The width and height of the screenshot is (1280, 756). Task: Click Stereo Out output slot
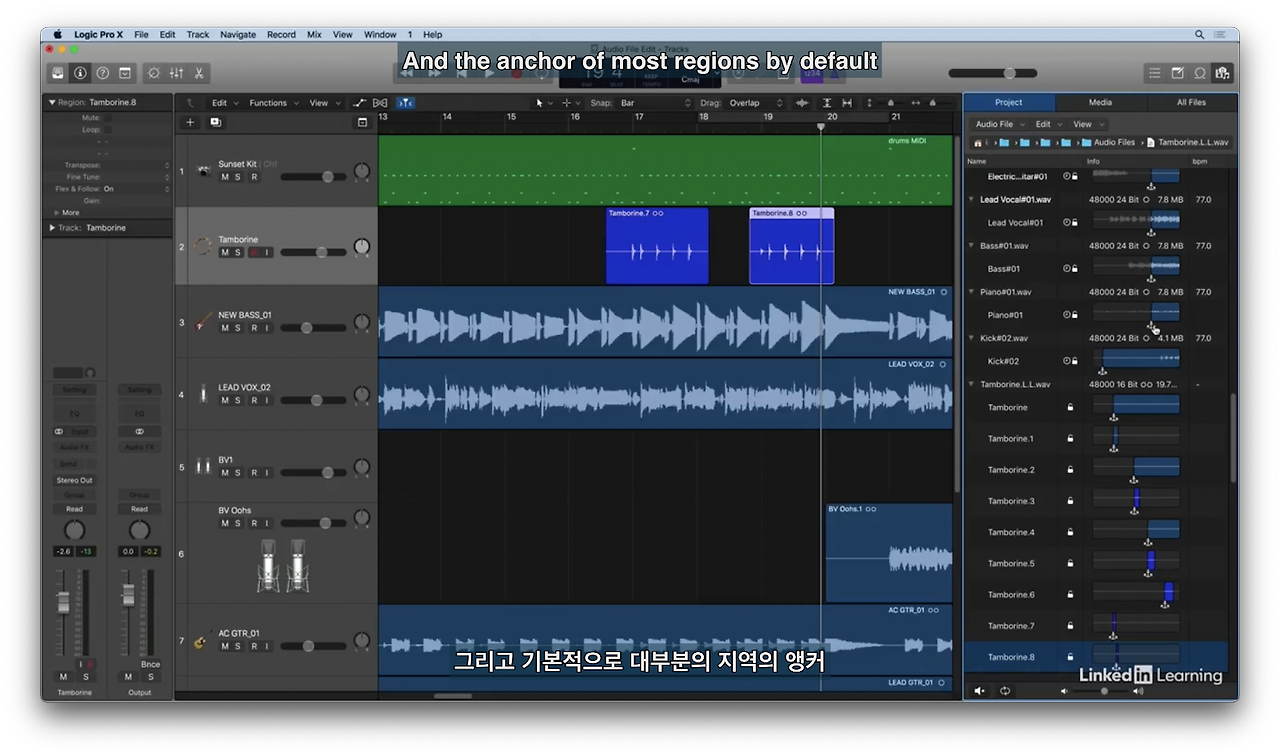pos(74,480)
